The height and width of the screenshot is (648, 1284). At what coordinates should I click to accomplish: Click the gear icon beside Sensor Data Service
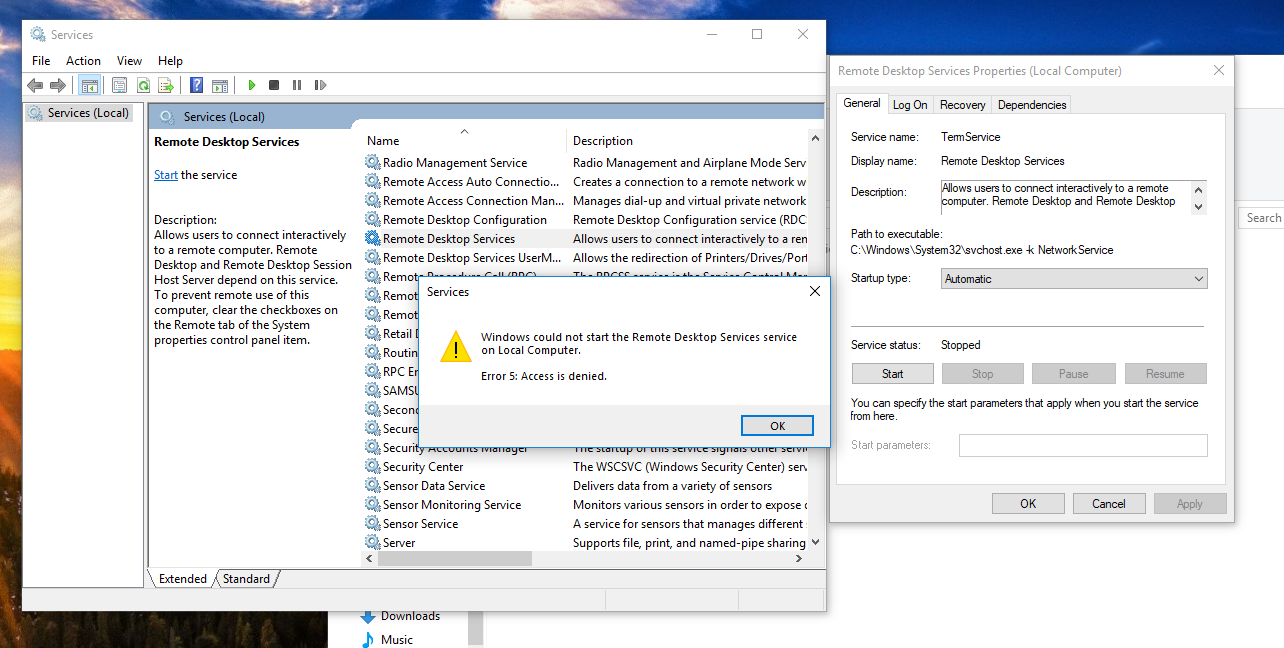[x=373, y=485]
